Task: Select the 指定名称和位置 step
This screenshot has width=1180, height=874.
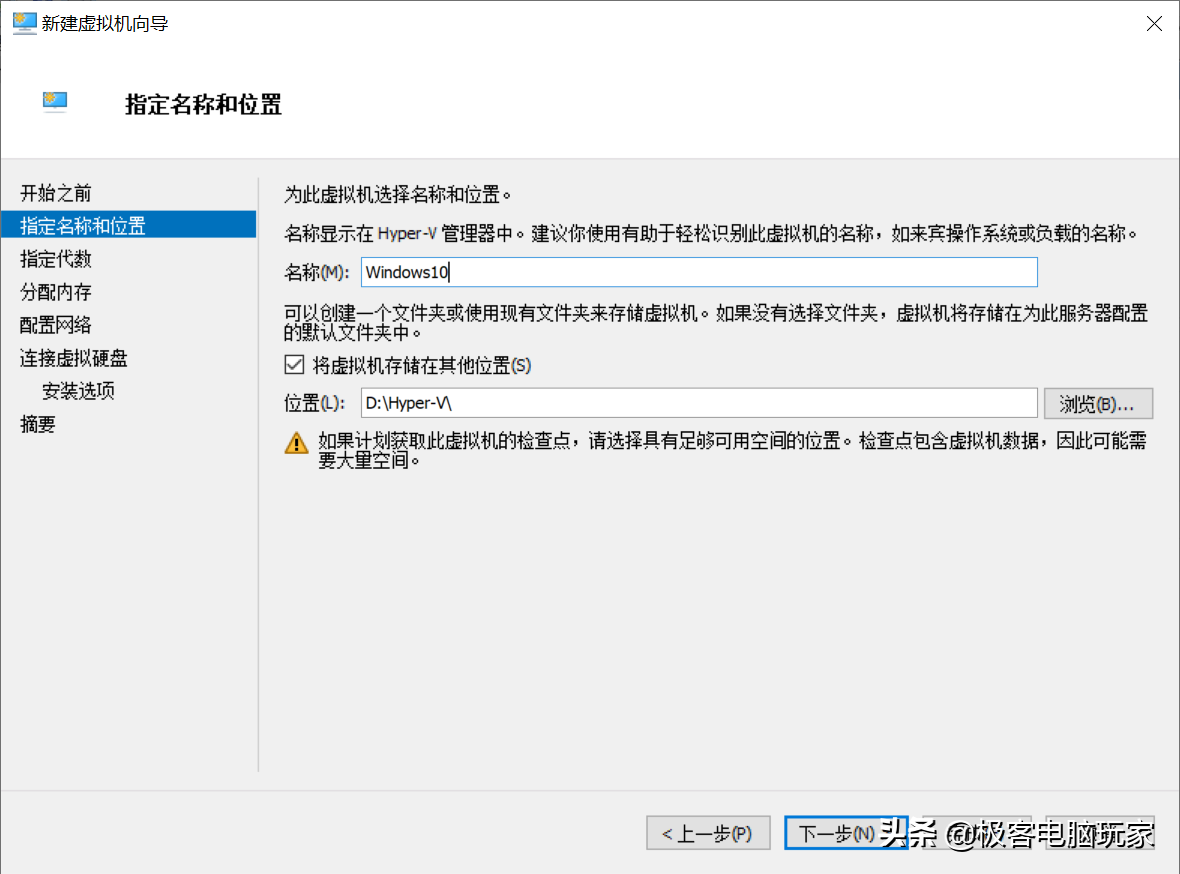Action: point(129,225)
